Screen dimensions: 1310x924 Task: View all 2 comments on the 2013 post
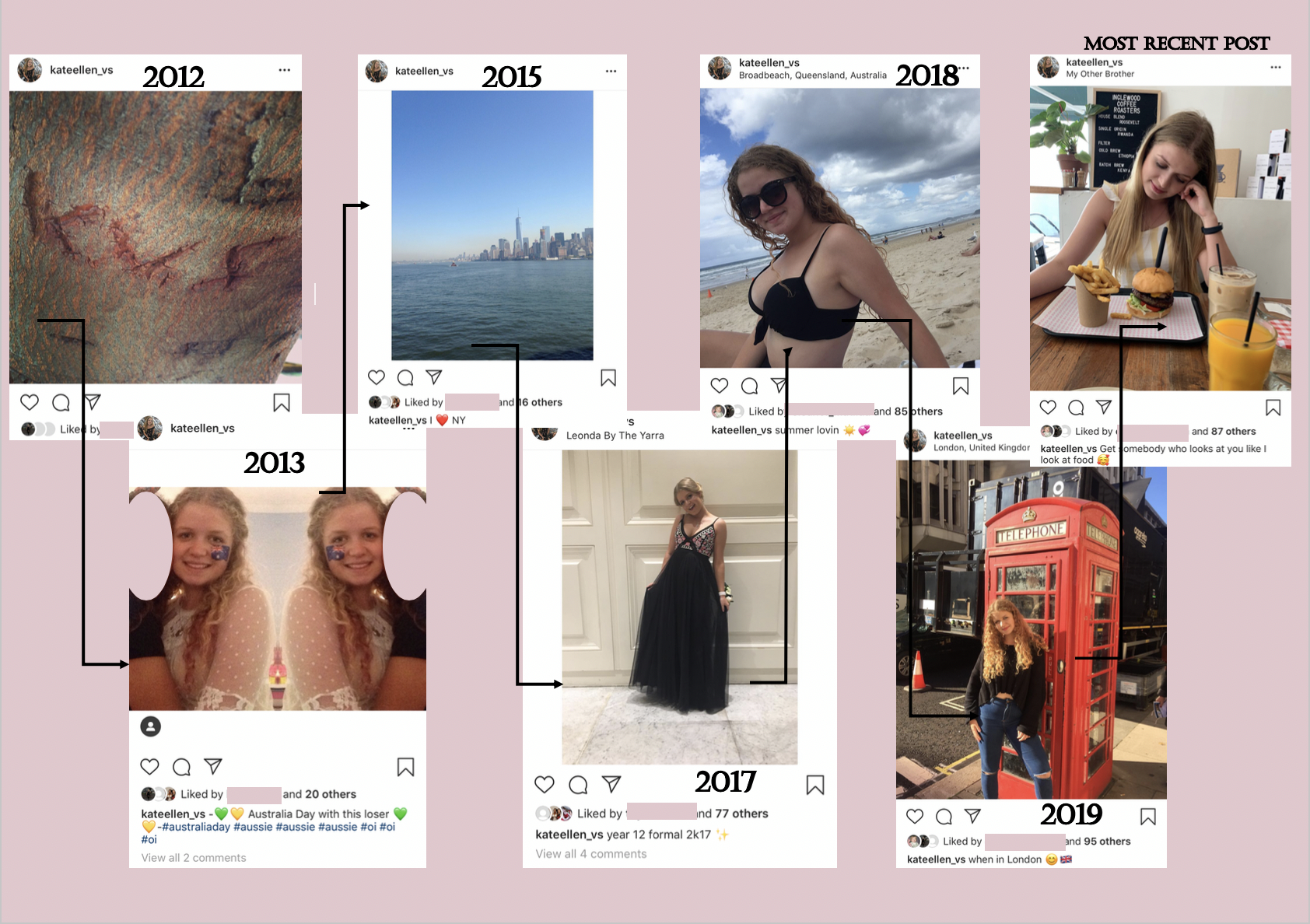[x=194, y=858]
